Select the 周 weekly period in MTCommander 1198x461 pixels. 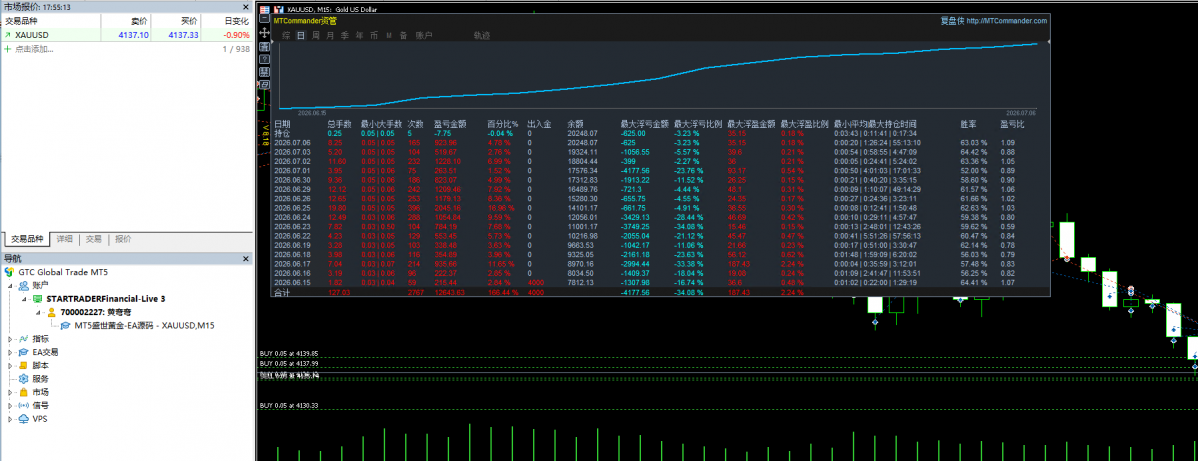coord(316,35)
